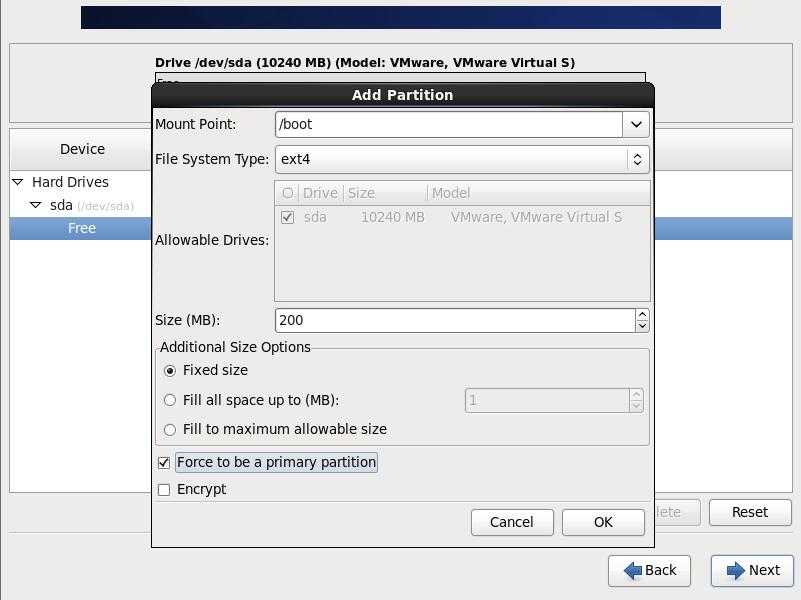This screenshot has height=600, width=801.
Task: Select Fill to maximum allowable size
Action: tap(170, 430)
